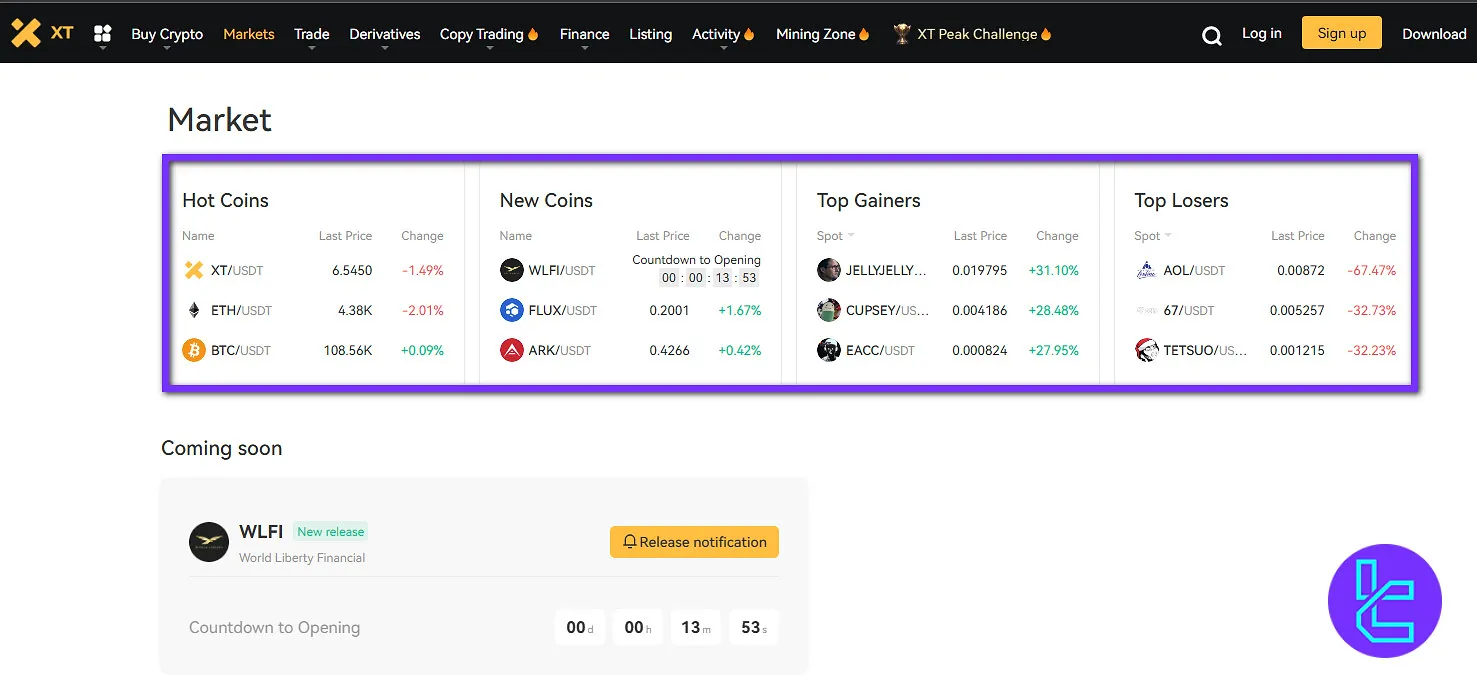This screenshot has height=693, width=1477.
Task: Click the 67 coin icon
Action: pyautogui.click(x=1146, y=310)
